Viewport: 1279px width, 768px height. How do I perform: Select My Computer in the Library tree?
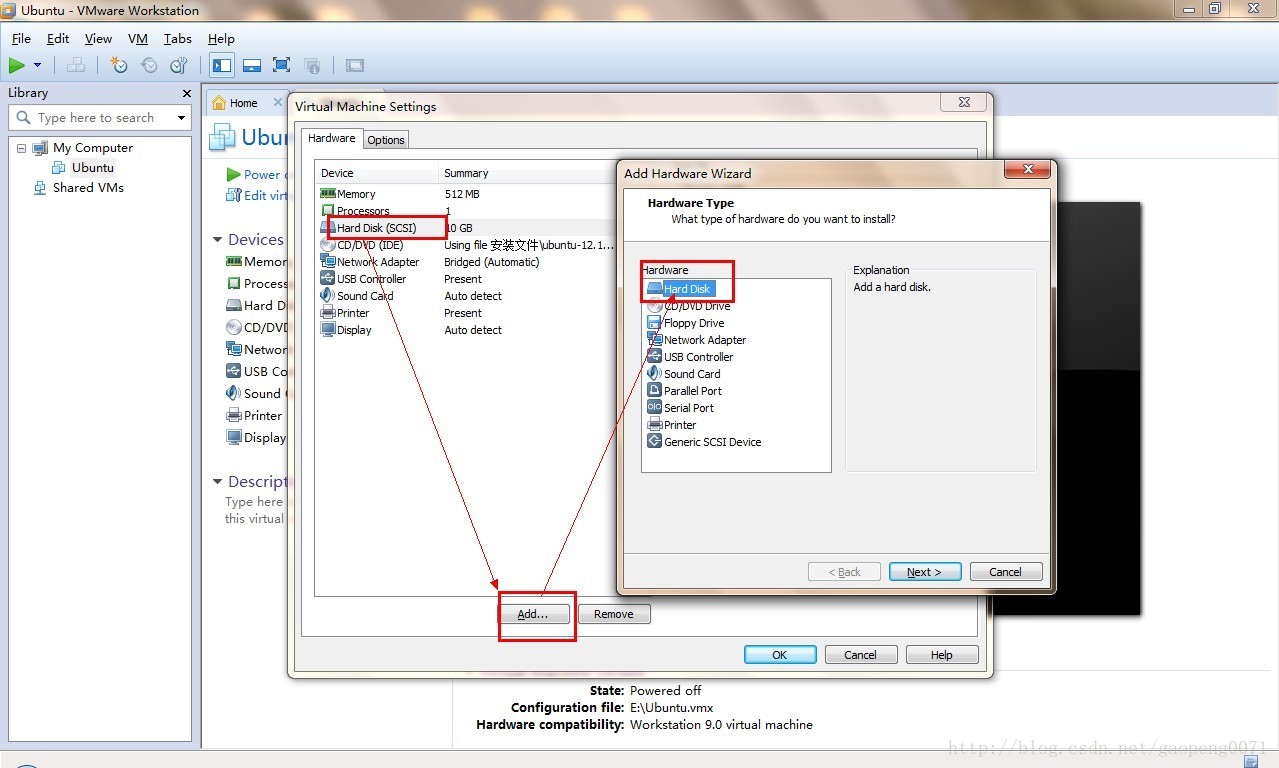coord(93,147)
